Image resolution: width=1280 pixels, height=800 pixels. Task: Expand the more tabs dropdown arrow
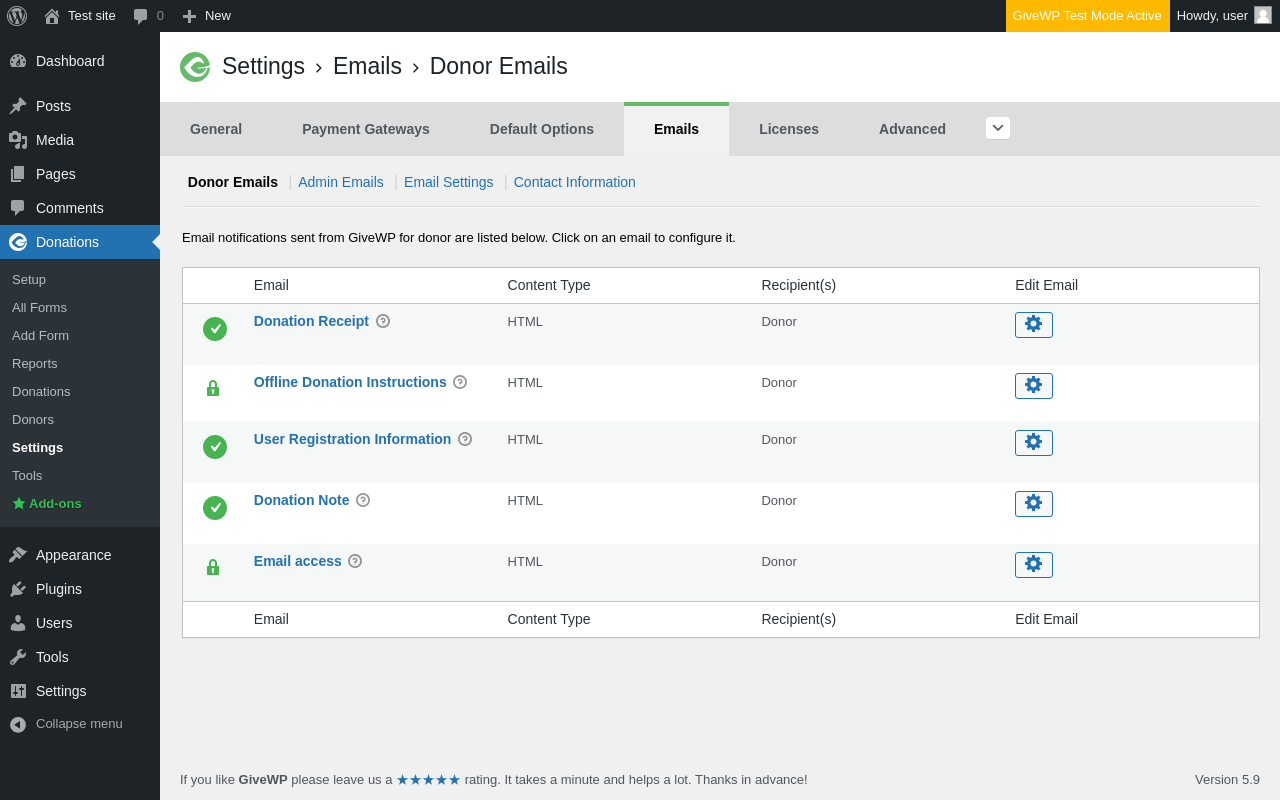point(997,128)
